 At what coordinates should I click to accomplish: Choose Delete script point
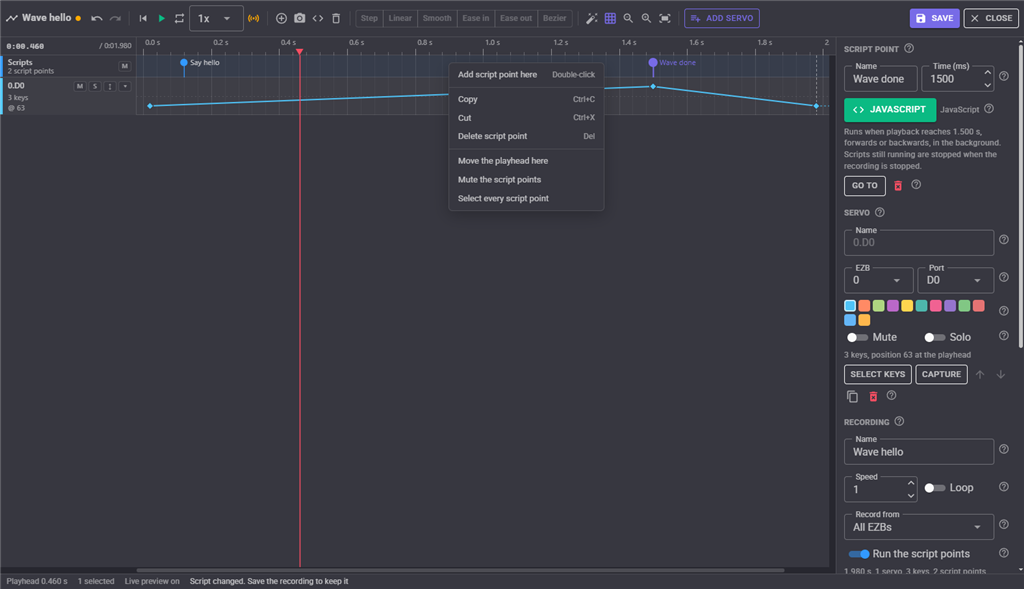point(526,136)
